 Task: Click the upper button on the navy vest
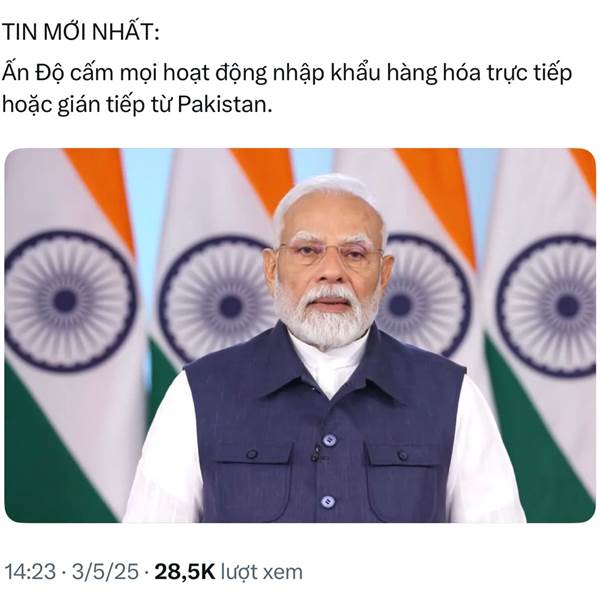329,440
